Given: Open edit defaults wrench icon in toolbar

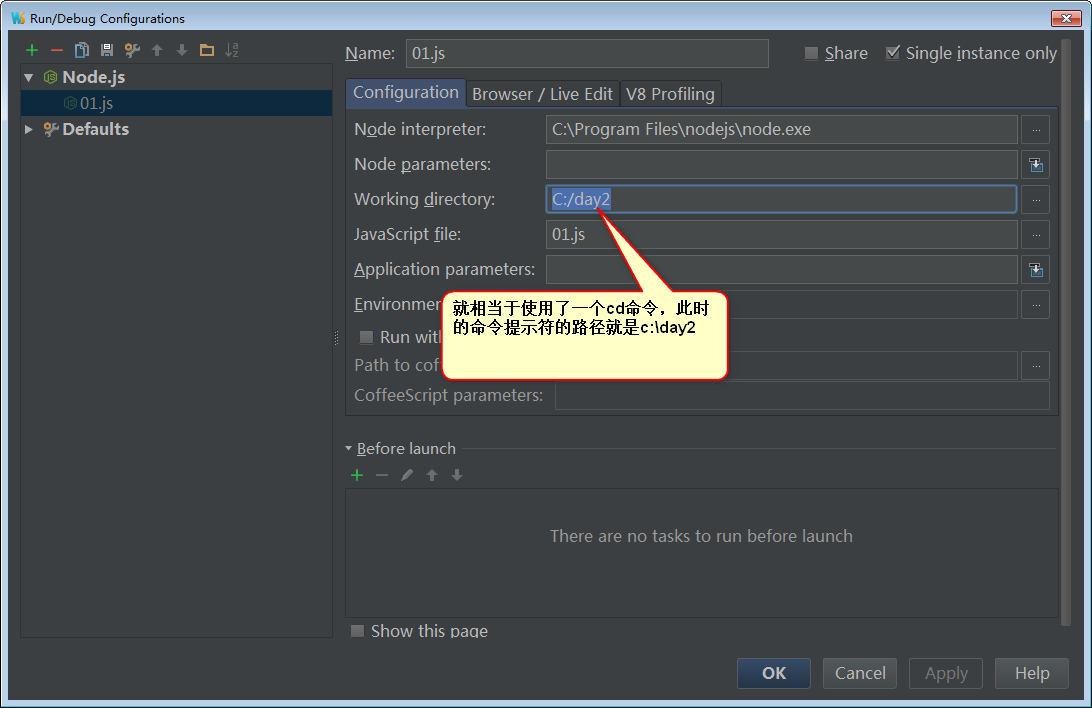Looking at the screenshot, I should click(132, 50).
